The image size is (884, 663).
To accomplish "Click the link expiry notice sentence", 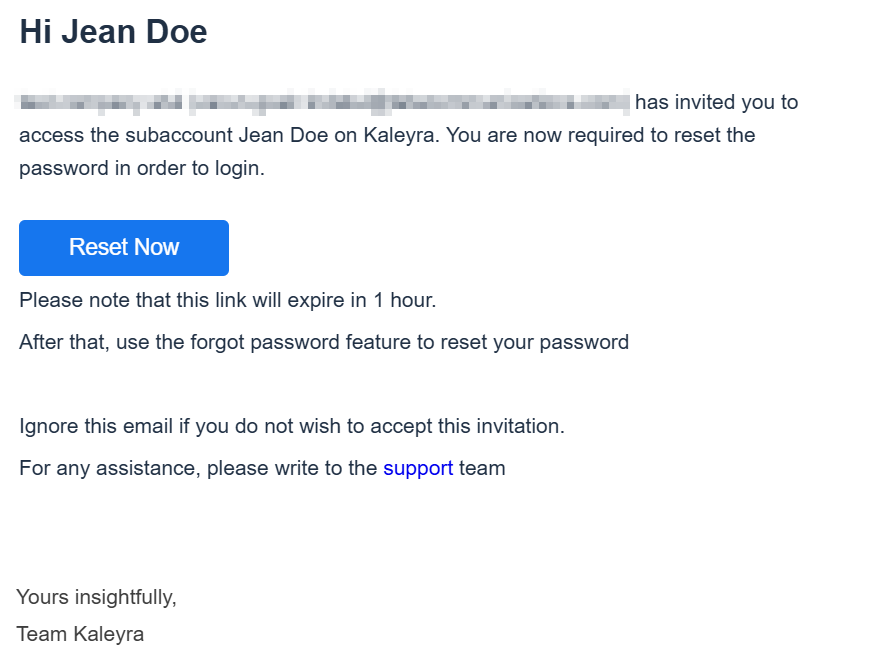I will (x=228, y=300).
